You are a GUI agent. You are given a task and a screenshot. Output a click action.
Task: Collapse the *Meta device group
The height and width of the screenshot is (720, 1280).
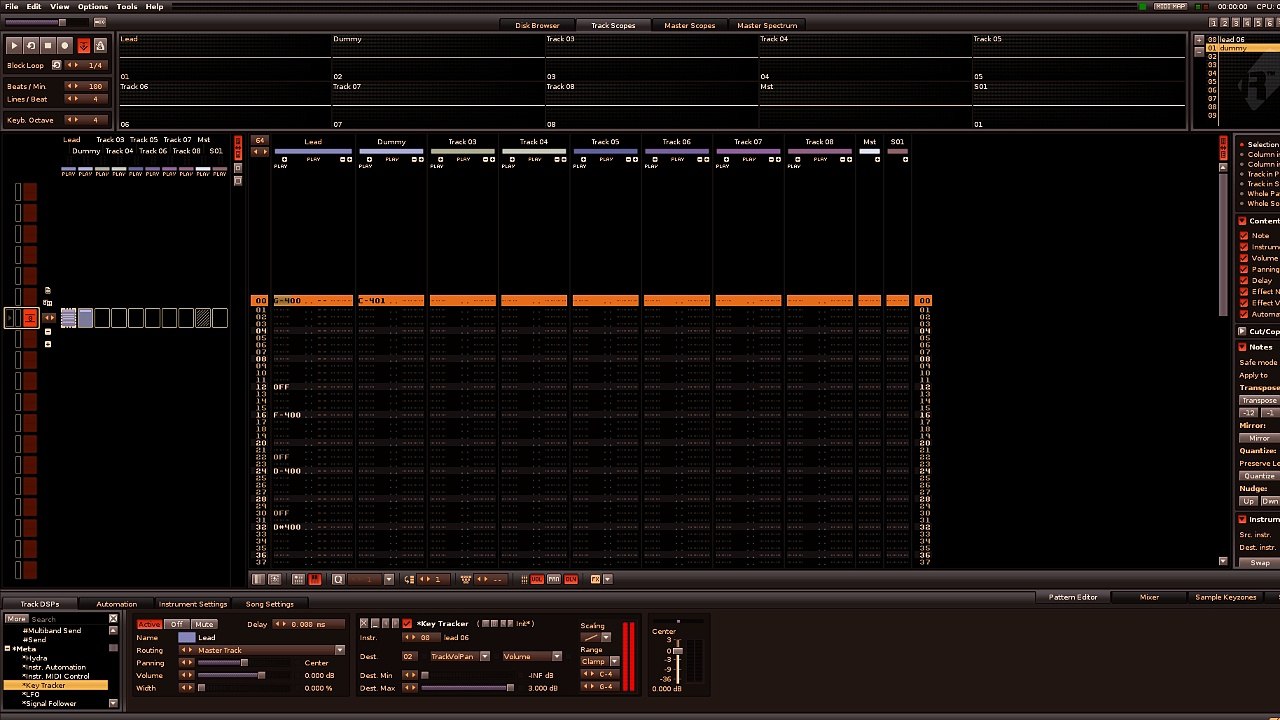(x=7, y=649)
